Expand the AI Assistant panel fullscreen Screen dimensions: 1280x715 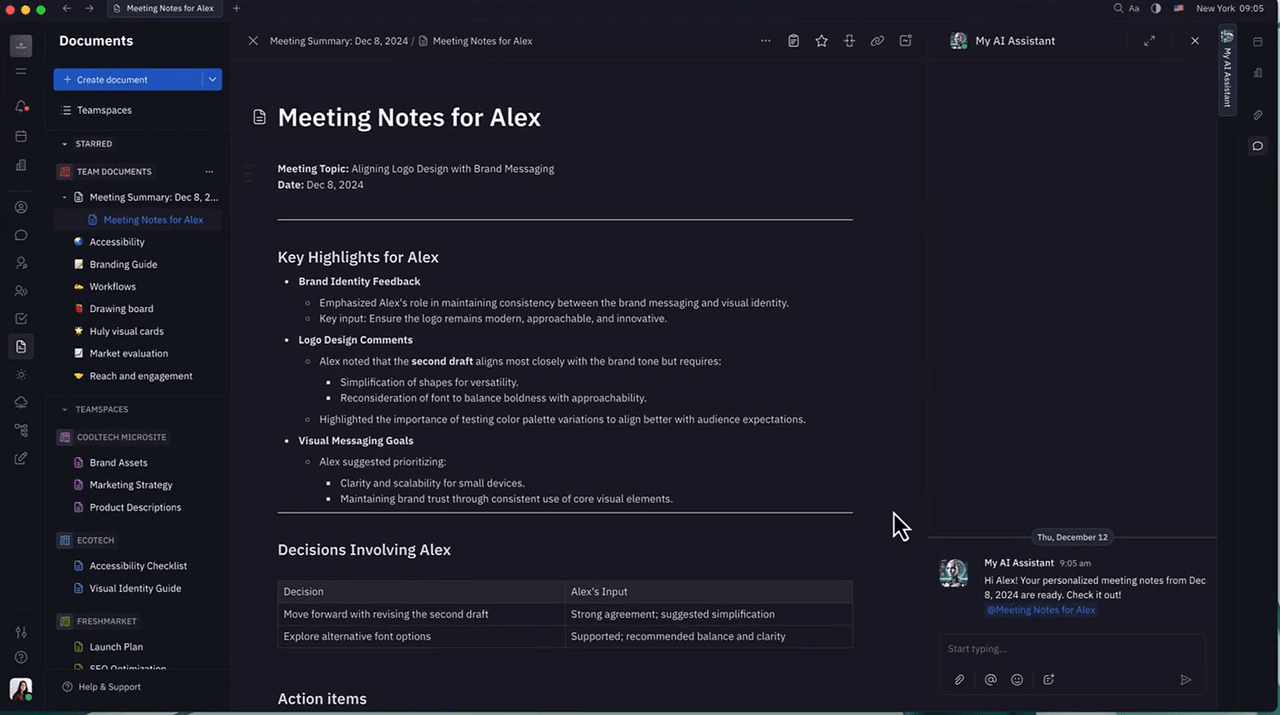tap(1149, 41)
